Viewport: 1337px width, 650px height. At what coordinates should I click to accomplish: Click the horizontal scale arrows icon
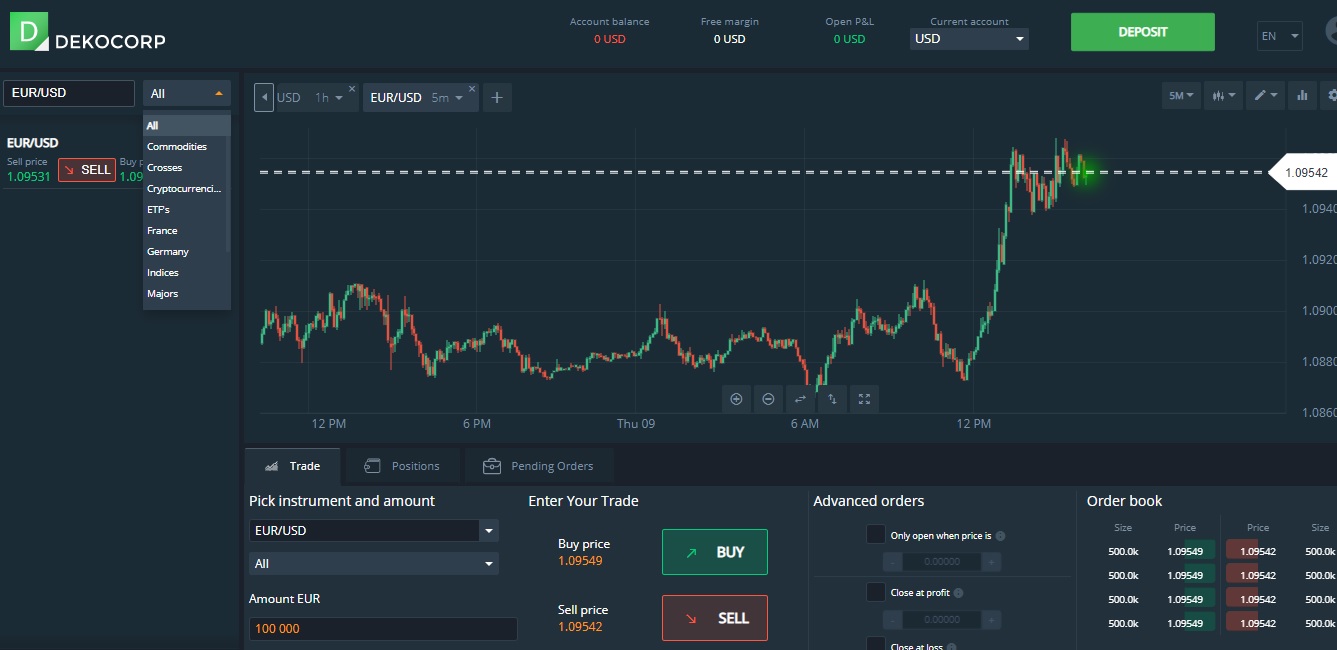coord(800,399)
